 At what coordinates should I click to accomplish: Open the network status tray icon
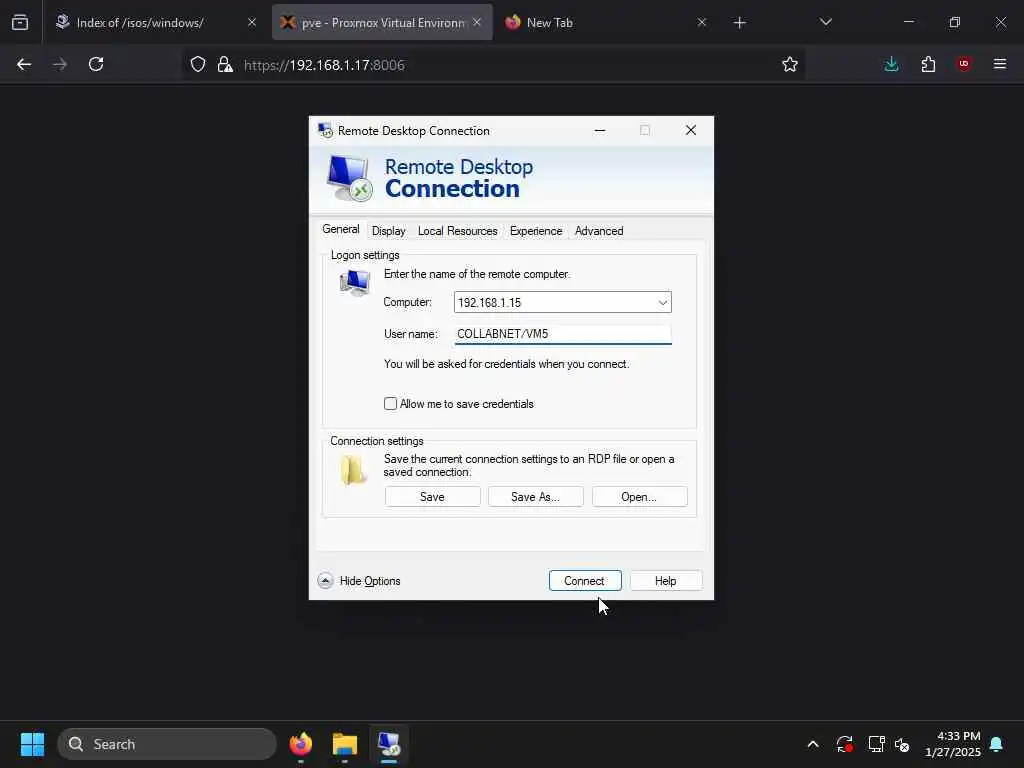[876, 744]
